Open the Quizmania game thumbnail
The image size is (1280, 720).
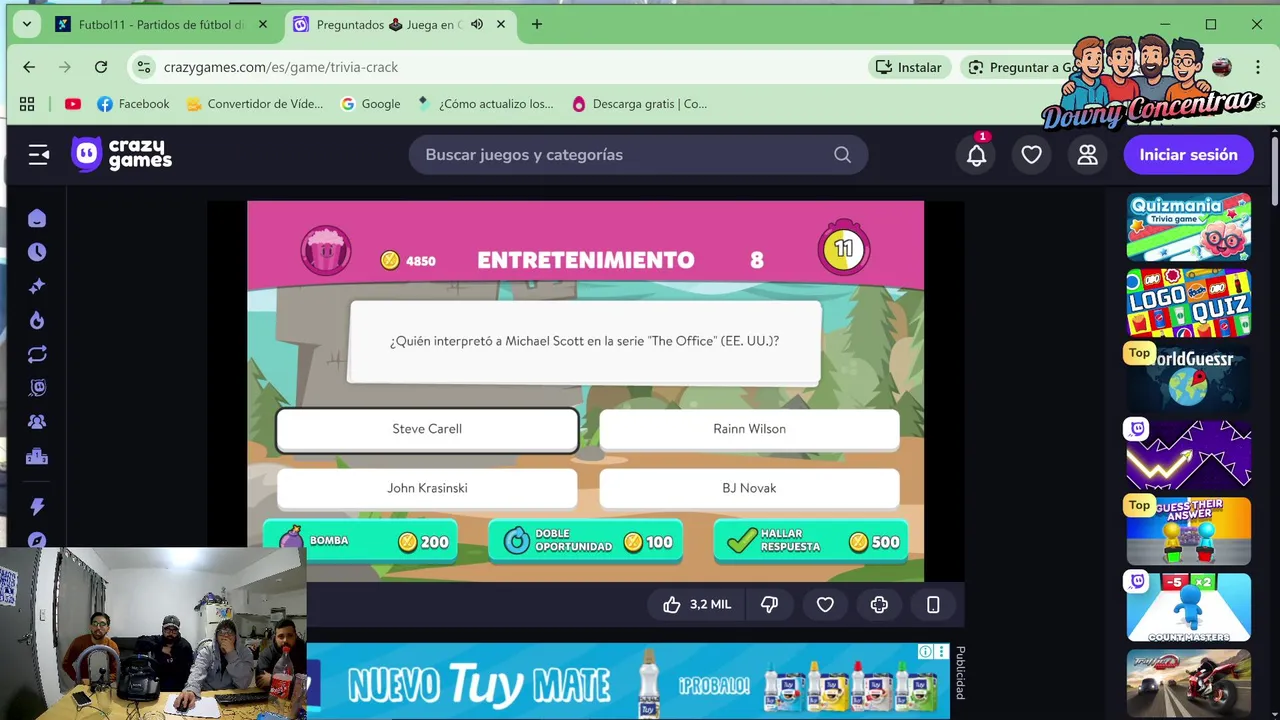coord(1189,227)
